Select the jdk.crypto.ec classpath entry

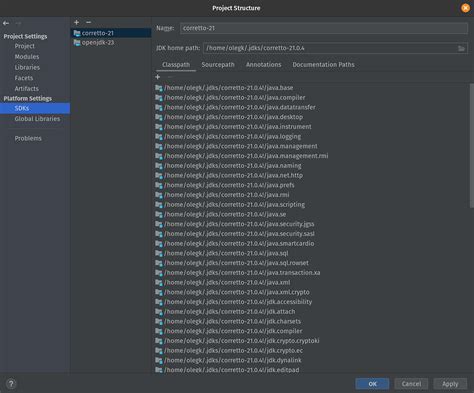(x=229, y=351)
